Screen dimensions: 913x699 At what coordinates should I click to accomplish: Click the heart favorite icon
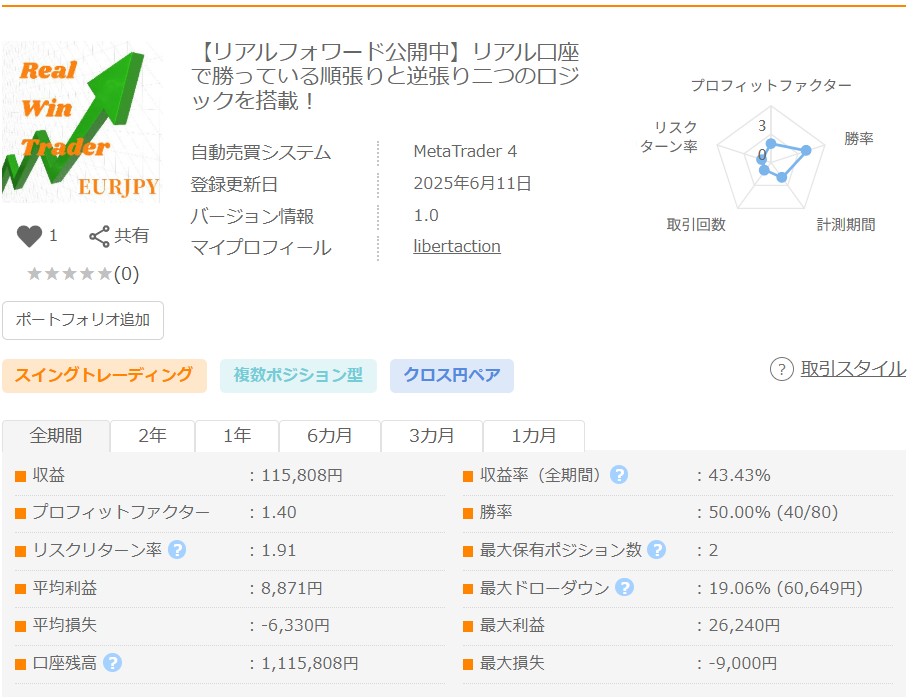(x=30, y=236)
